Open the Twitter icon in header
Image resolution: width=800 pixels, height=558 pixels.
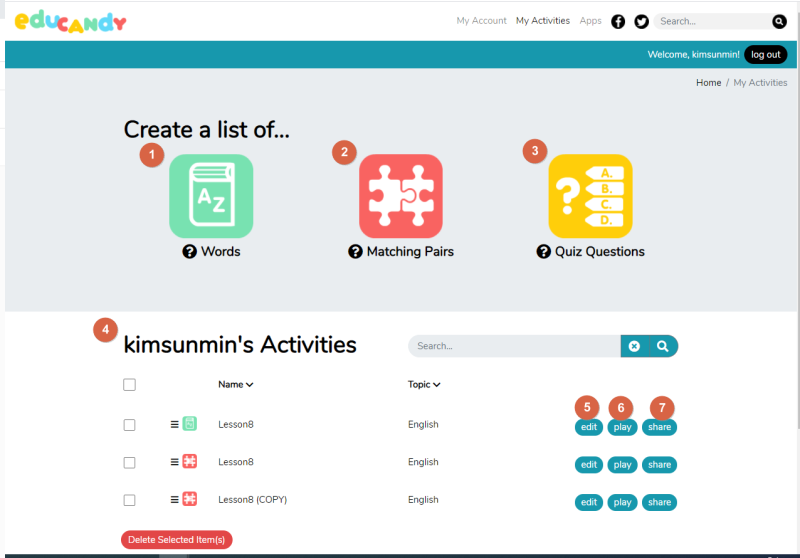pos(641,21)
